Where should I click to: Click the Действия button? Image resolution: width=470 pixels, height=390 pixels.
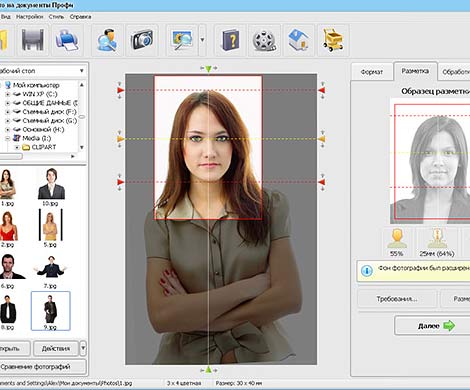[56, 349]
